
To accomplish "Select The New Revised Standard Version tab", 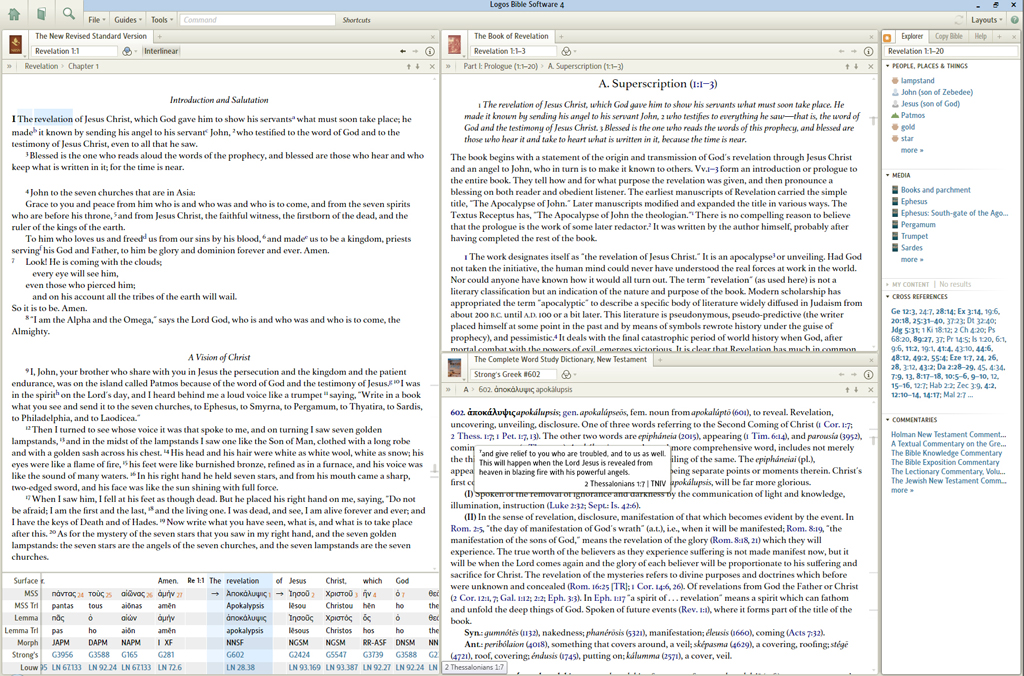I will pos(91,37).
